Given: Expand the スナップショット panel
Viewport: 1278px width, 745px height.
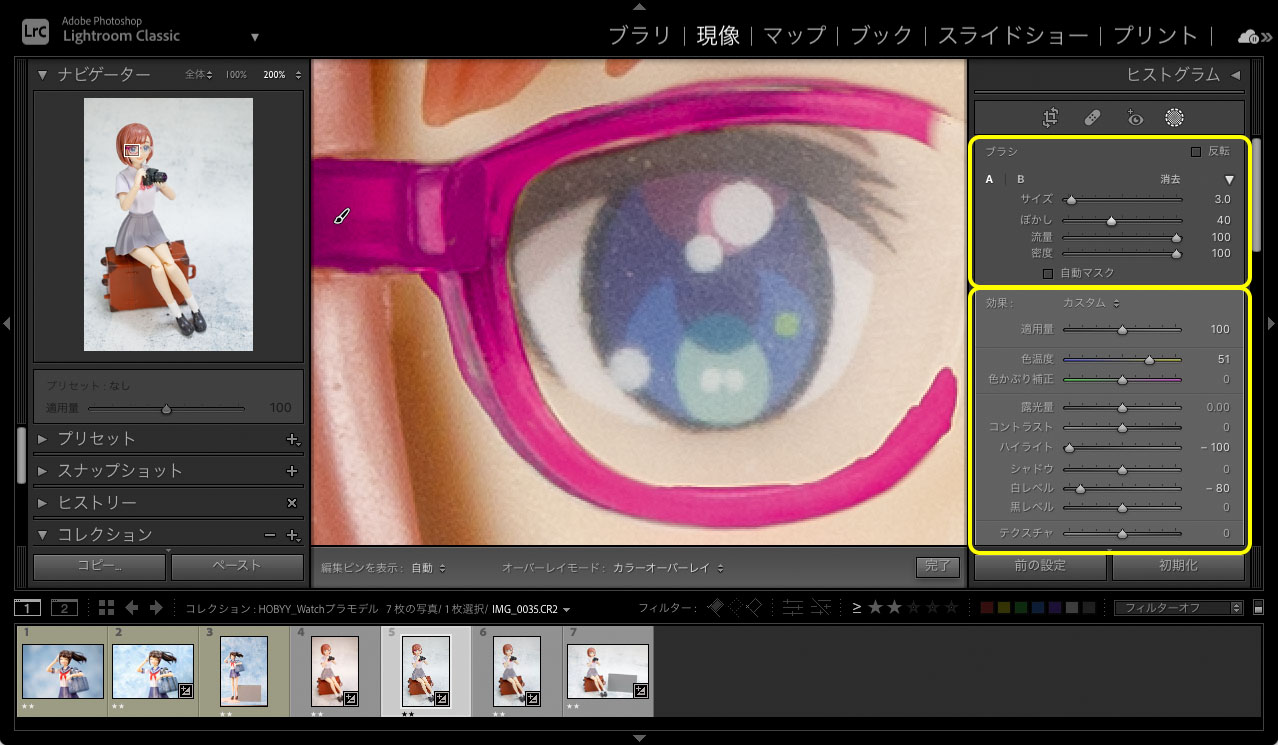Looking at the screenshot, I should pyautogui.click(x=43, y=471).
